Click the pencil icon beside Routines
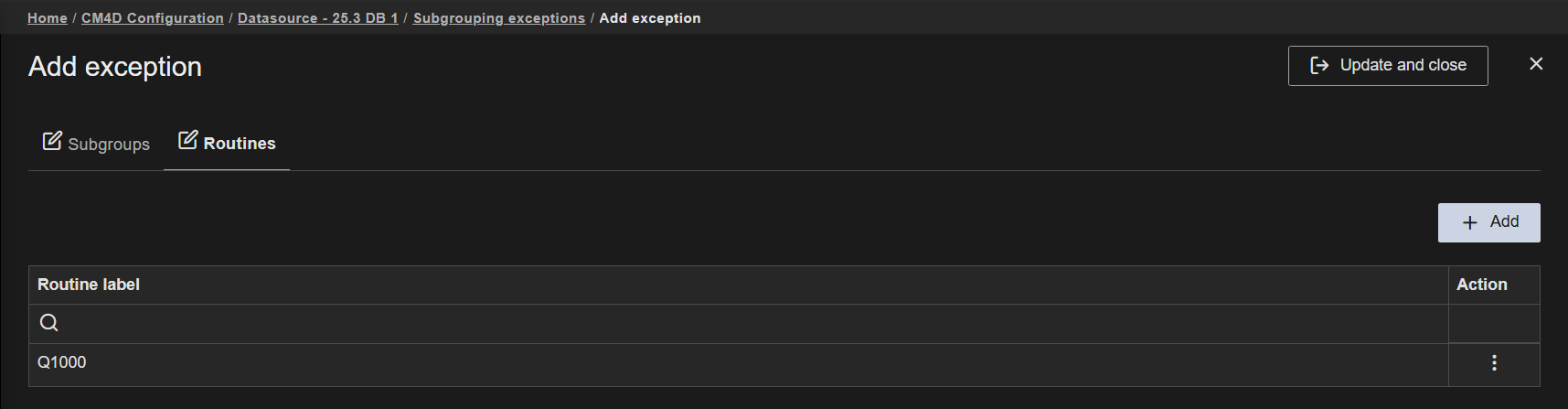 [187, 140]
